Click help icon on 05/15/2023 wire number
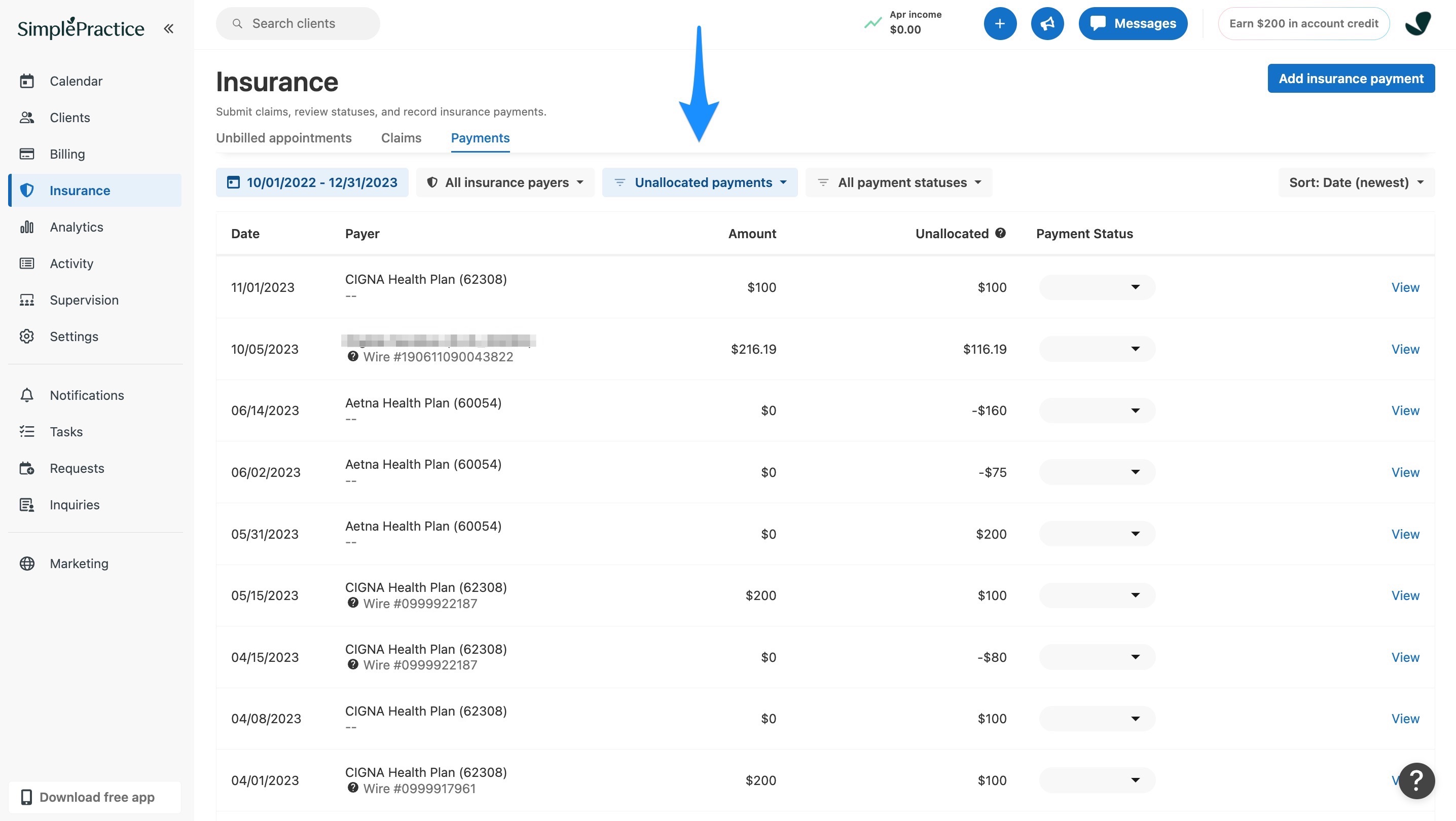Viewport: 1456px width, 821px height. (x=353, y=603)
